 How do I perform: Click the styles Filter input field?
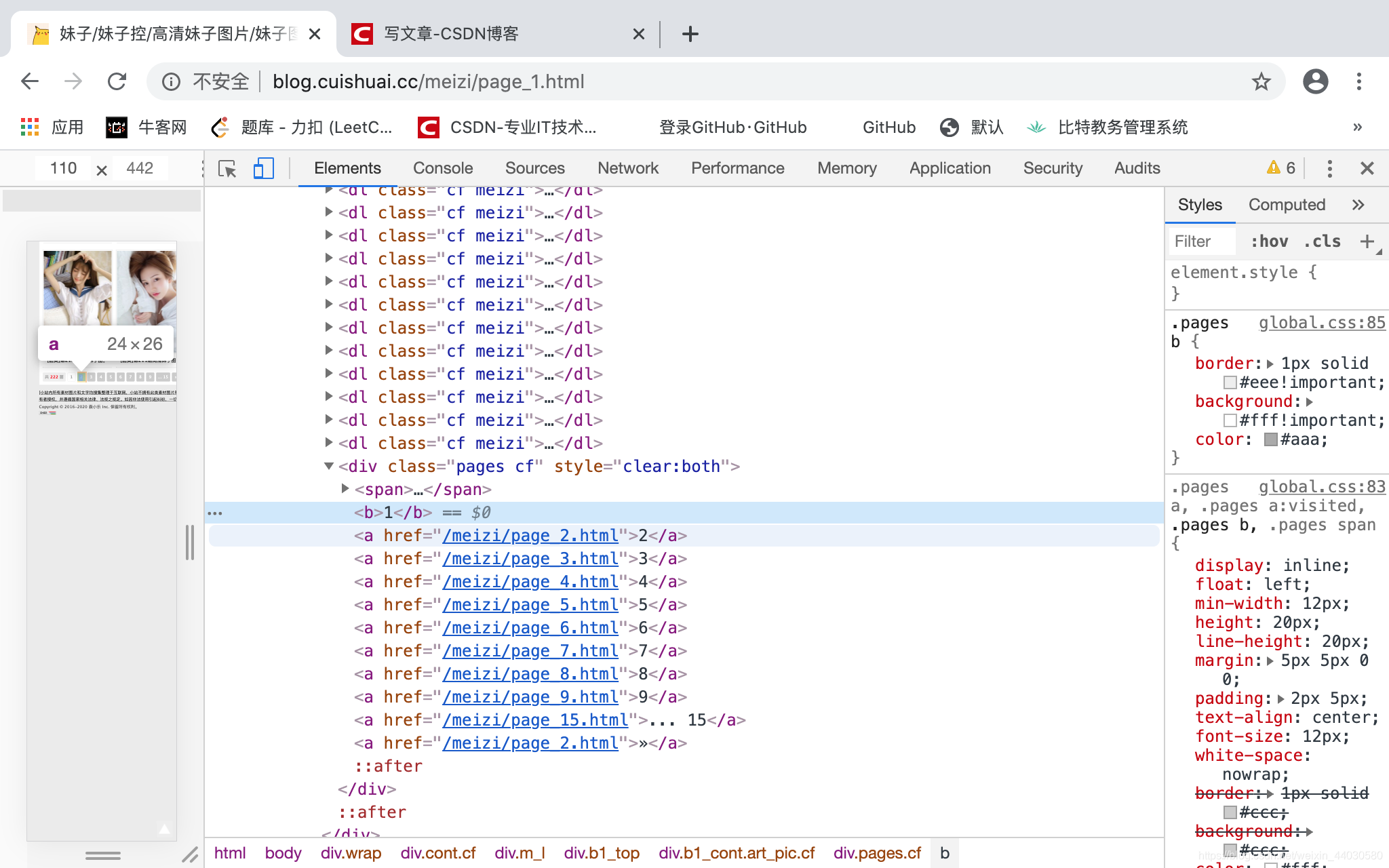tap(1200, 241)
